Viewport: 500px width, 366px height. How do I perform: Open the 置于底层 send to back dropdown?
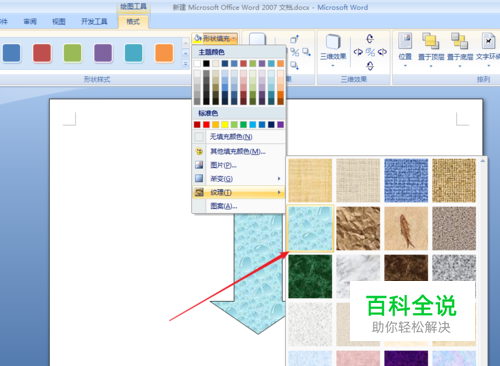click(x=460, y=50)
